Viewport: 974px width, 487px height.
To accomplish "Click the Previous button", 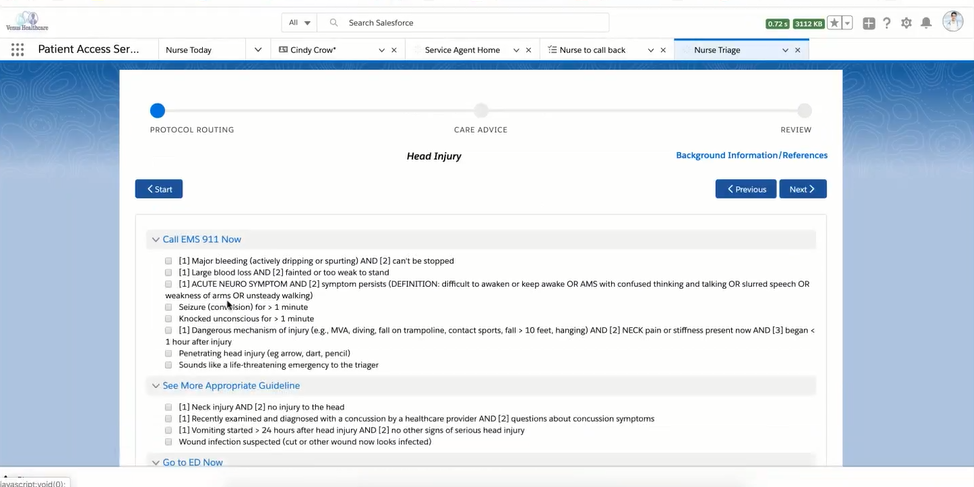I will click(x=746, y=189).
